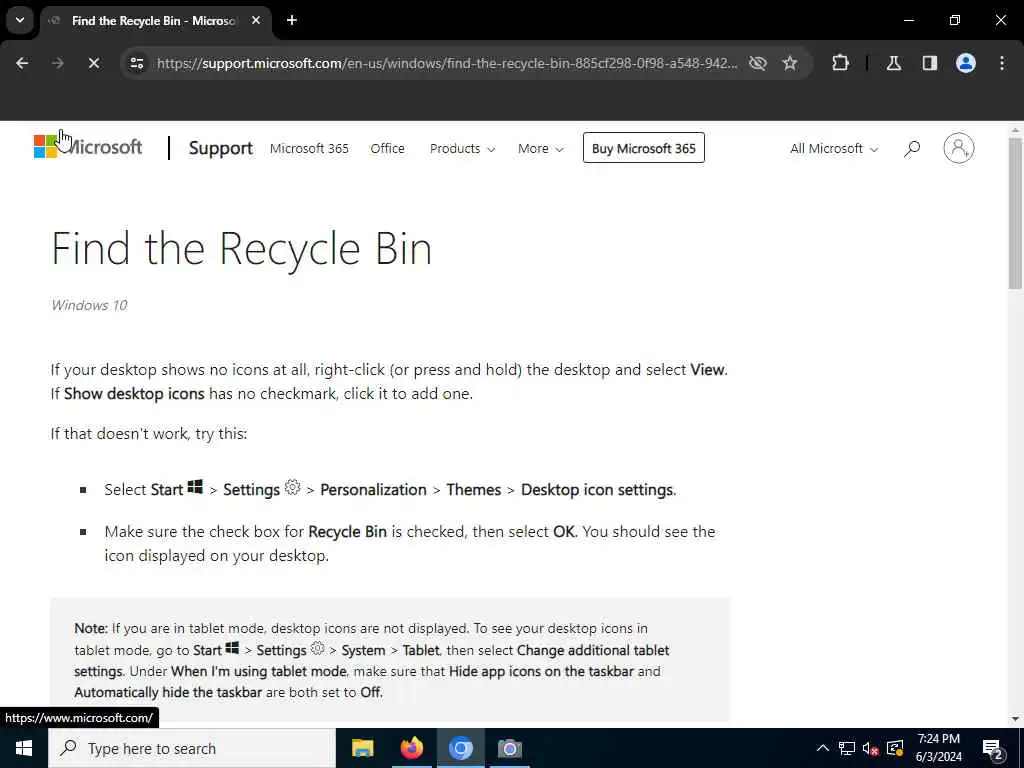Open a new browser tab
Screen dimensions: 1024x768
(x=292, y=20)
